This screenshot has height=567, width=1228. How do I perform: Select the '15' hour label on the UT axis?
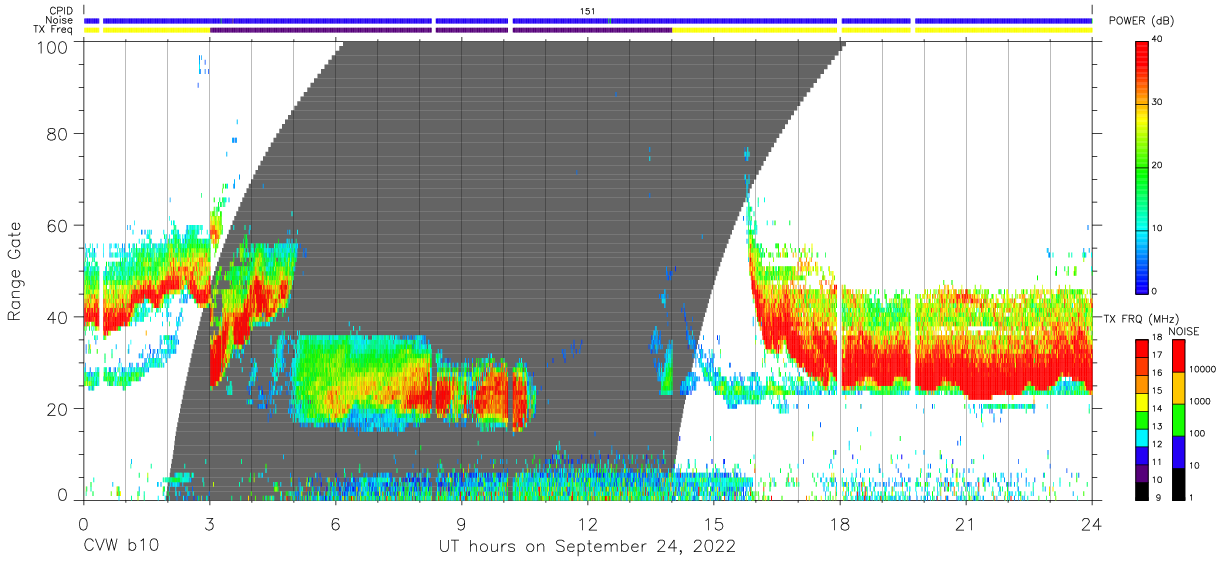[714, 523]
